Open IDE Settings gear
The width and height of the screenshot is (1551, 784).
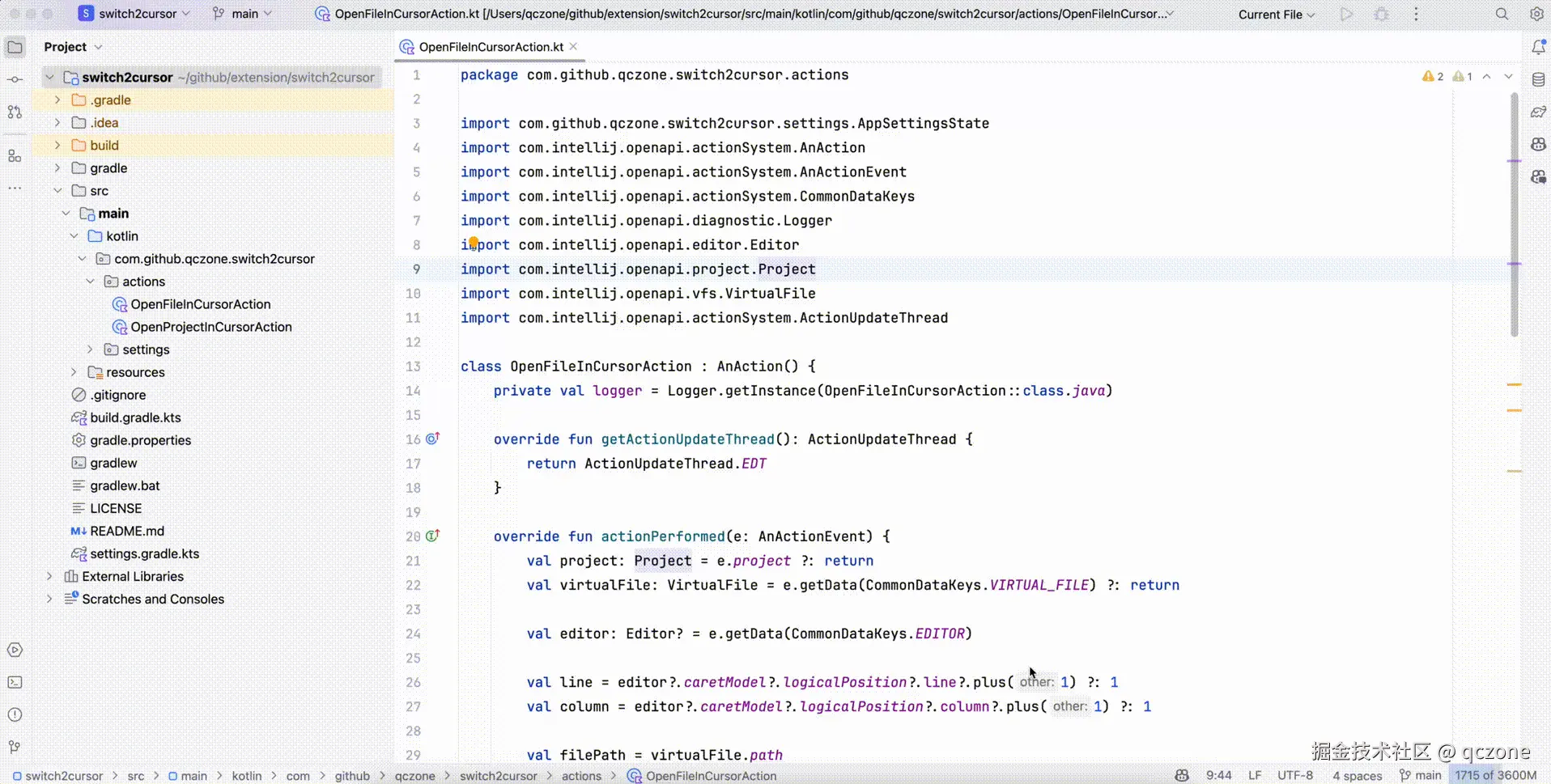coord(1536,14)
